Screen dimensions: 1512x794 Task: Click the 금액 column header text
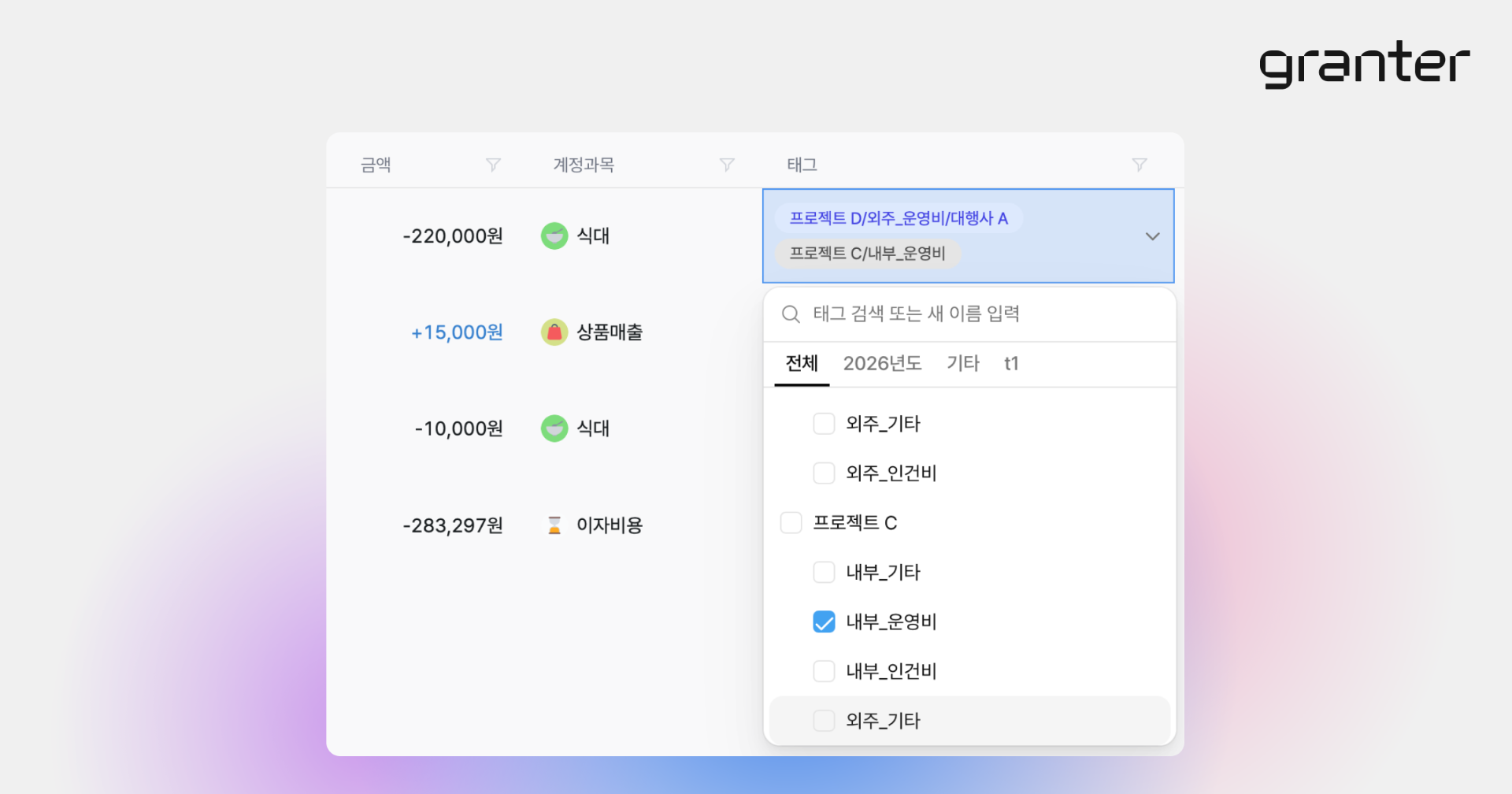pos(376,165)
